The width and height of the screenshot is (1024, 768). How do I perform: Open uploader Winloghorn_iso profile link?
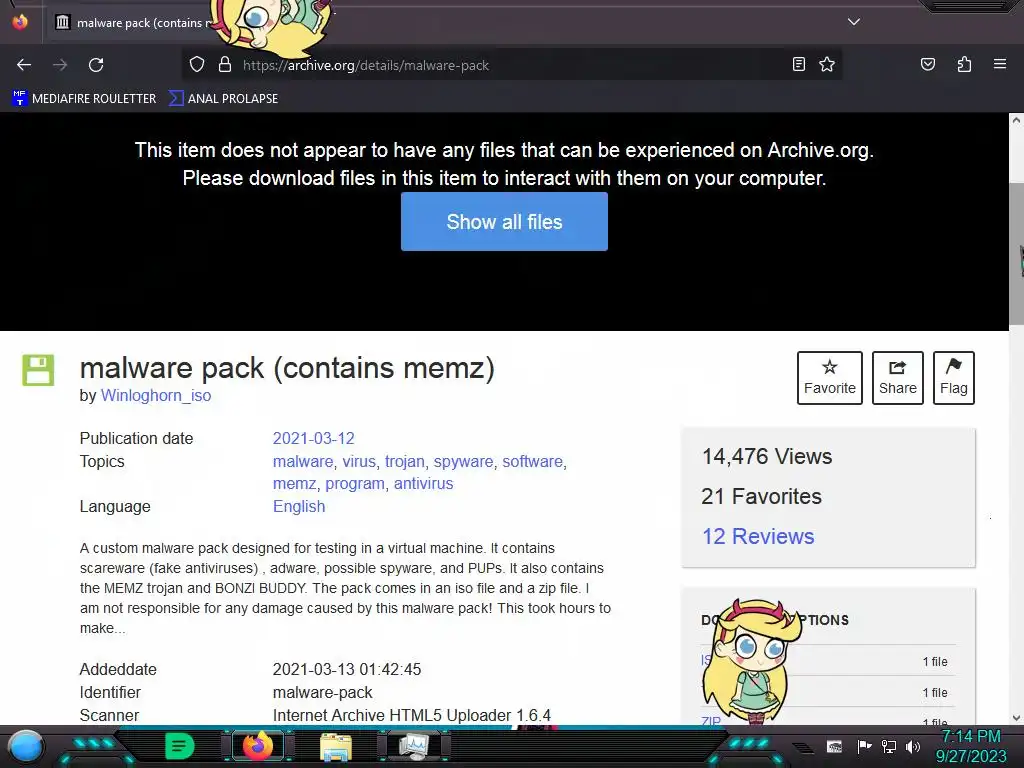155,395
